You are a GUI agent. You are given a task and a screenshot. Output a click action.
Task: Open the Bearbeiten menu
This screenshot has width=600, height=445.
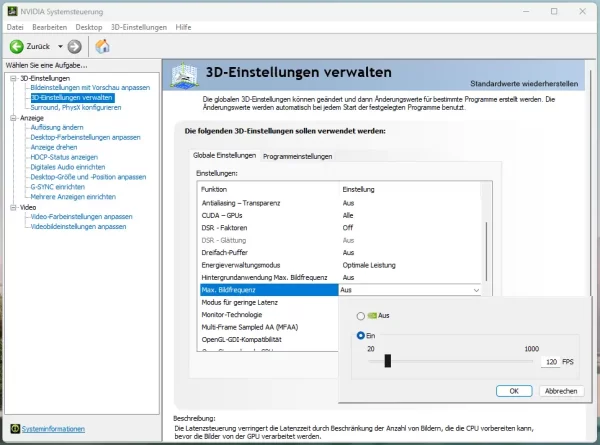click(49, 27)
